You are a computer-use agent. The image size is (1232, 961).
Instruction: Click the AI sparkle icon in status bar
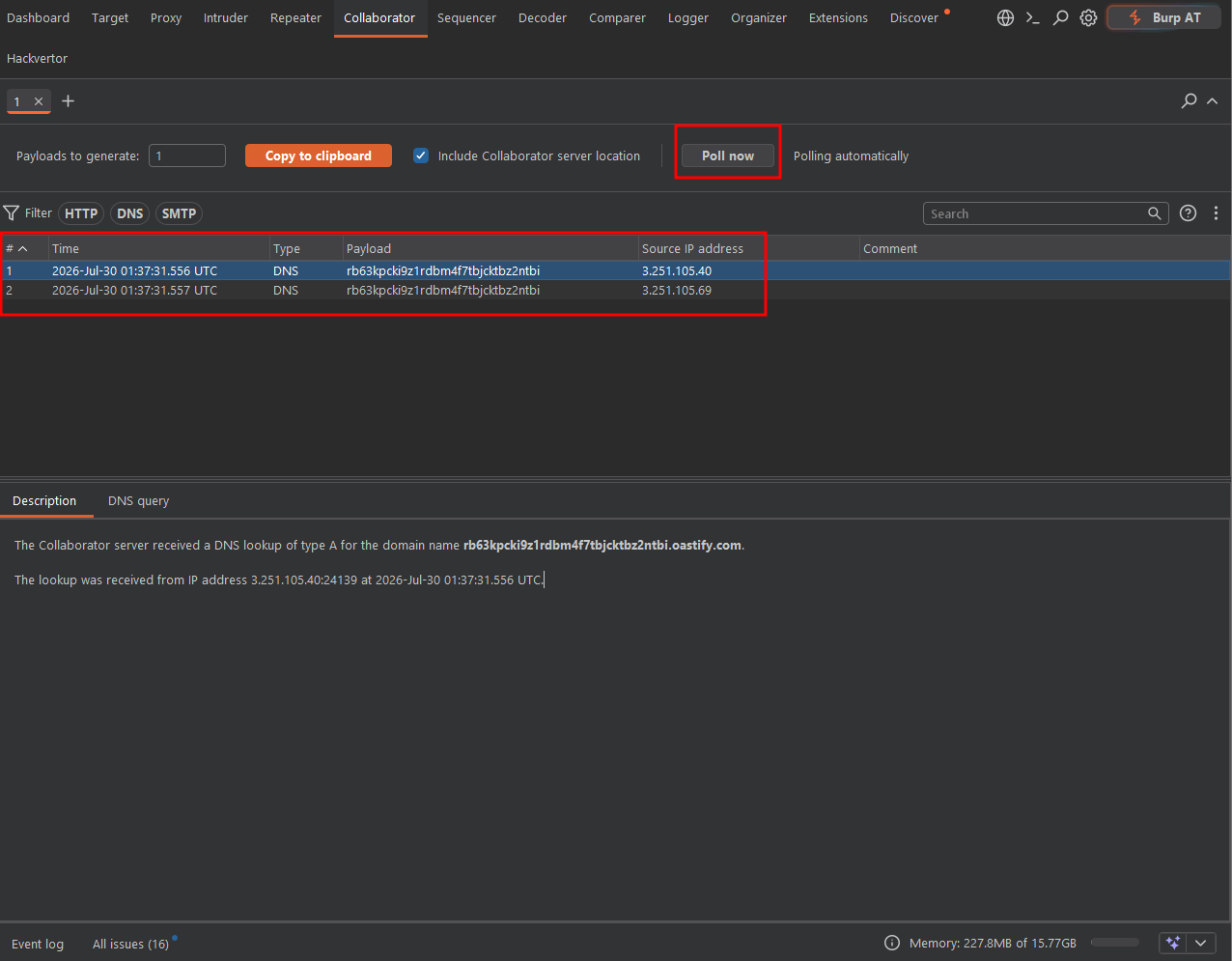tap(1173, 944)
